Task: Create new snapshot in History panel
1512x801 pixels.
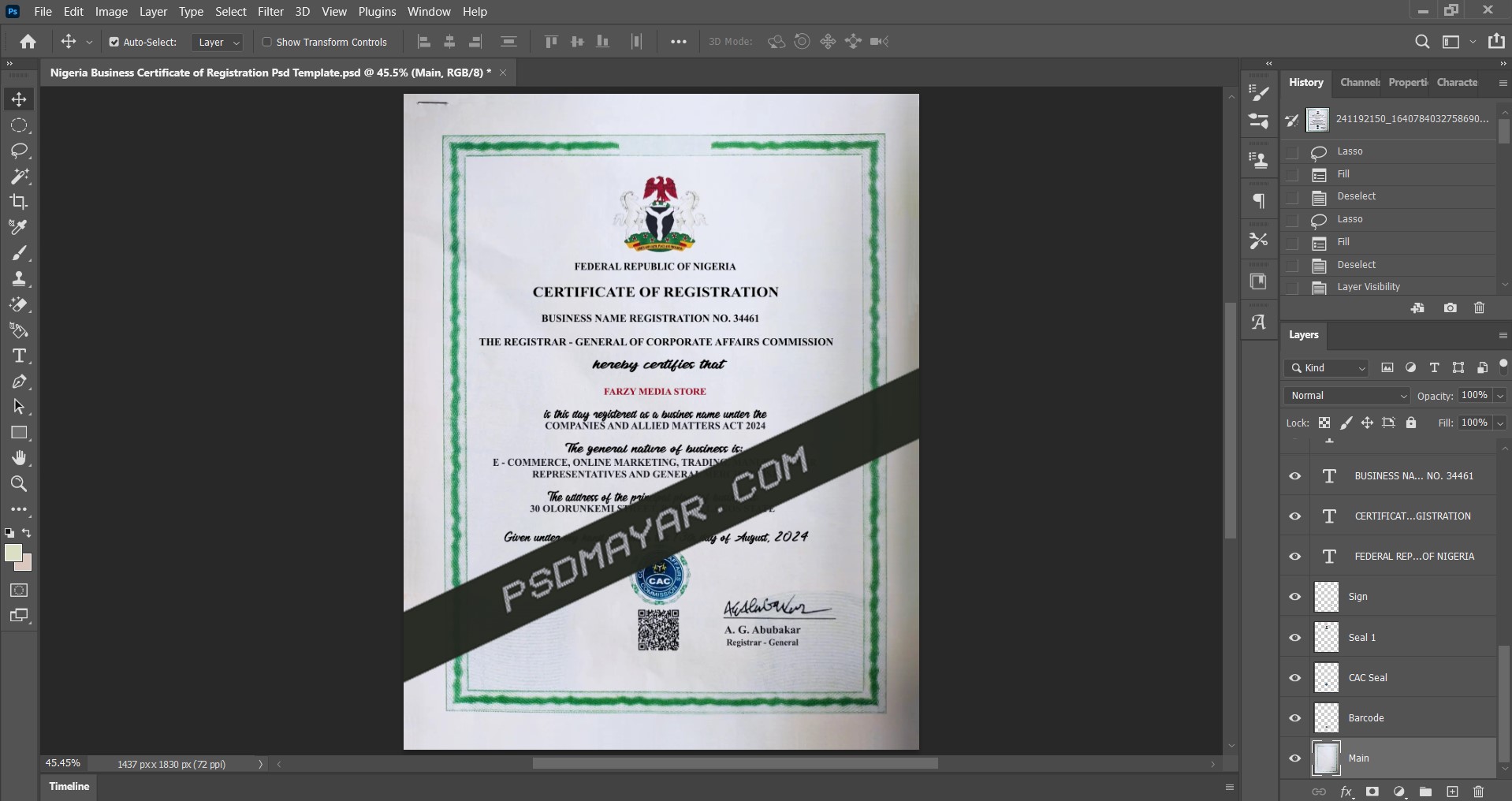Action: point(1450,308)
